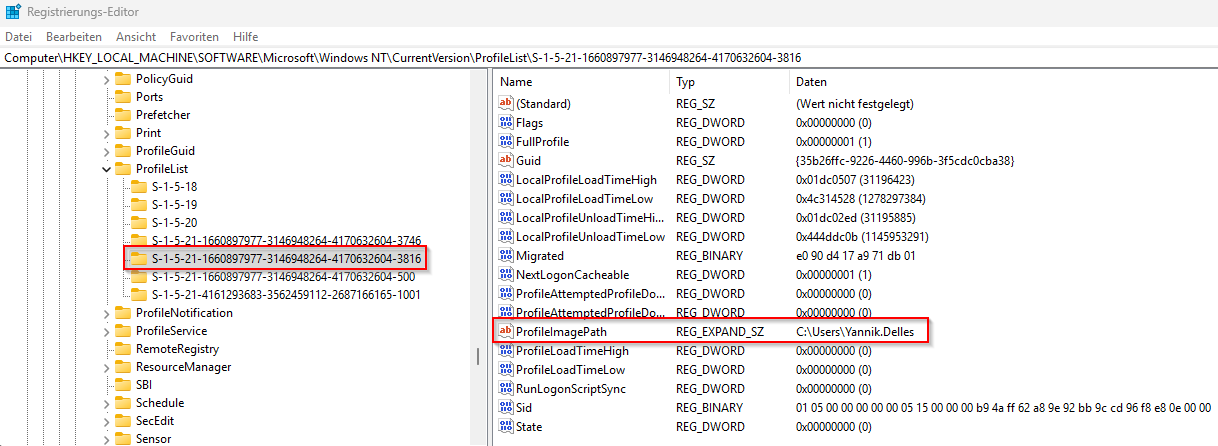Image resolution: width=1218 pixels, height=446 pixels.
Task: Click the REG_EXPAND_SZ type cell
Action: (x=720, y=332)
